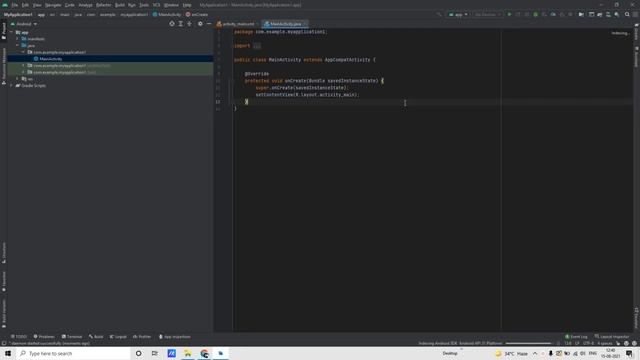Open the Refactor menu
The width and height of the screenshot is (640, 360).
click(x=104, y=5)
